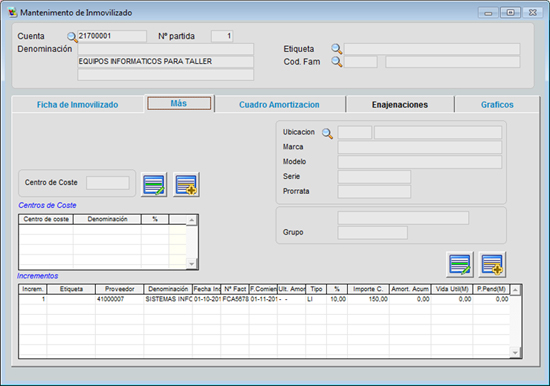550x386 pixels.
Task: Click the Cod. Fam description field
Action: pos(453,62)
